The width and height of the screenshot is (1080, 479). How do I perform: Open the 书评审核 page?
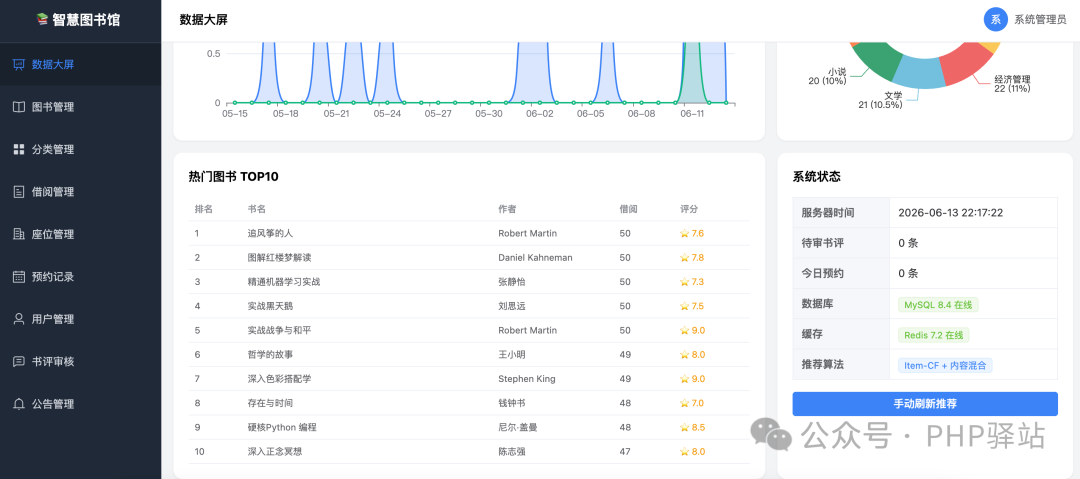(81, 361)
